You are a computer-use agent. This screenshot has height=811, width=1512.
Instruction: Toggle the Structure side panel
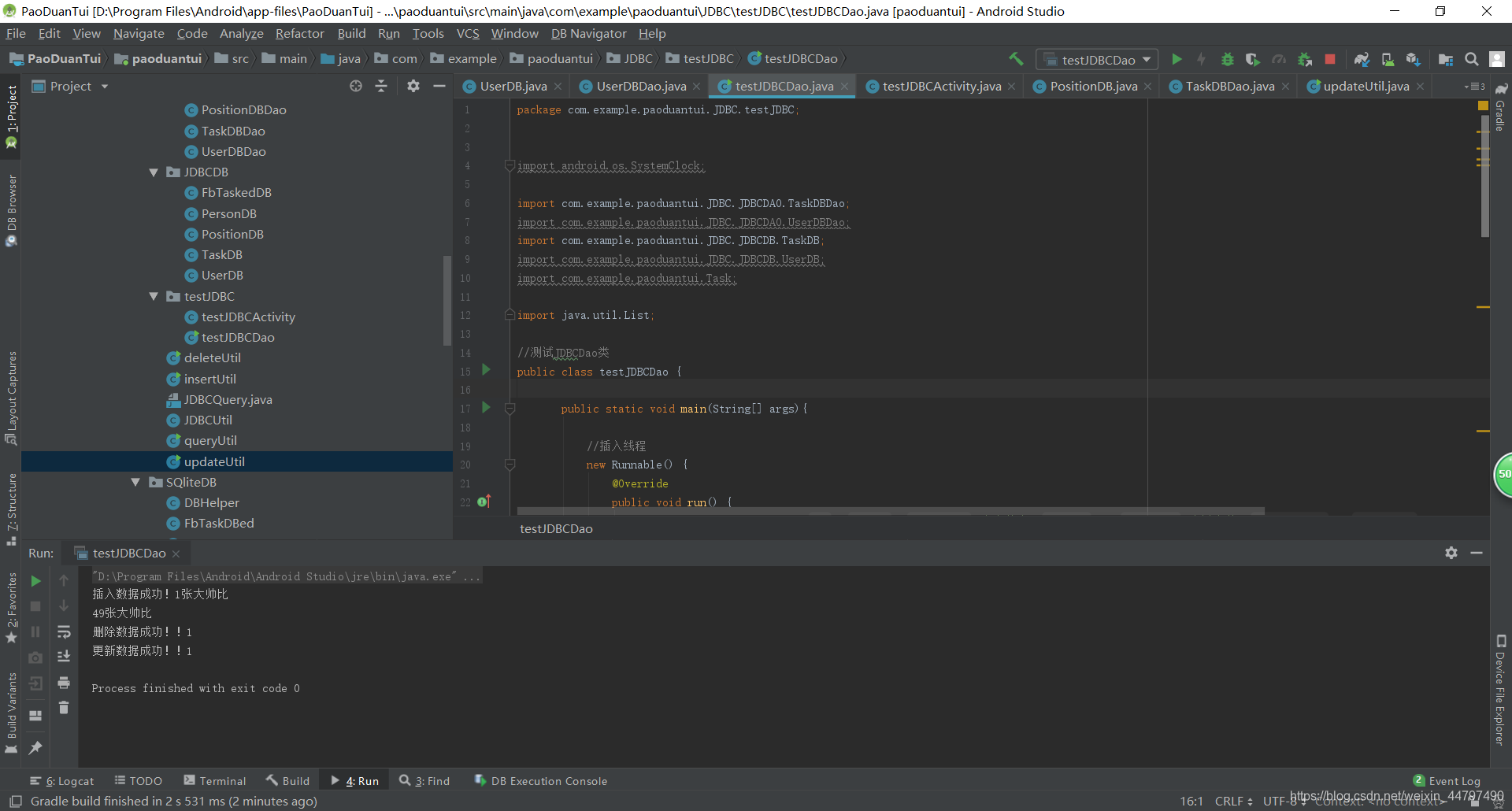pyautogui.click(x=11, y=509)
